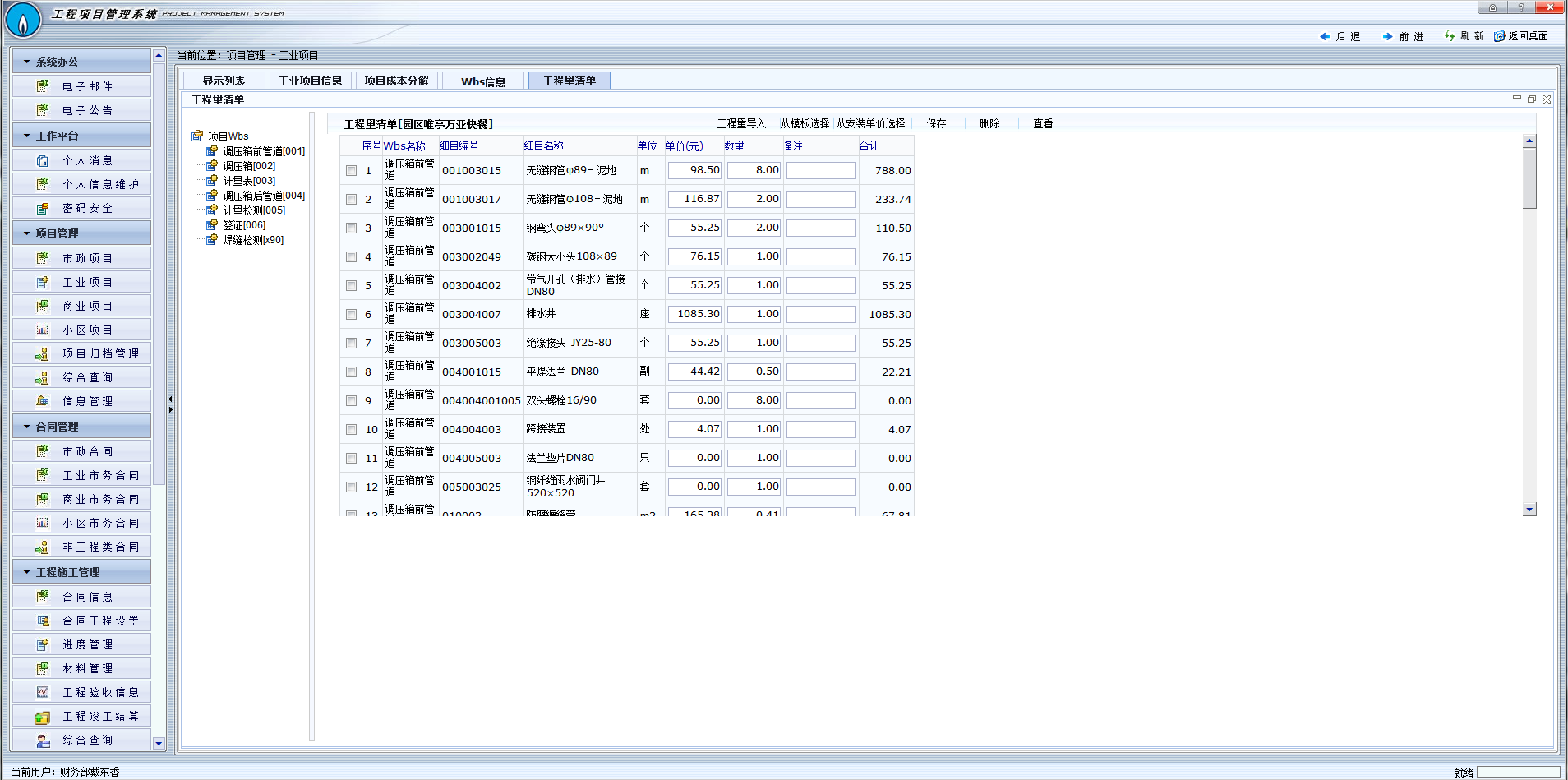This screenshot has height=780, width=1568.
Task: Open 工程竣工结算 folder icon in sidebar
Action: [43, 717]
